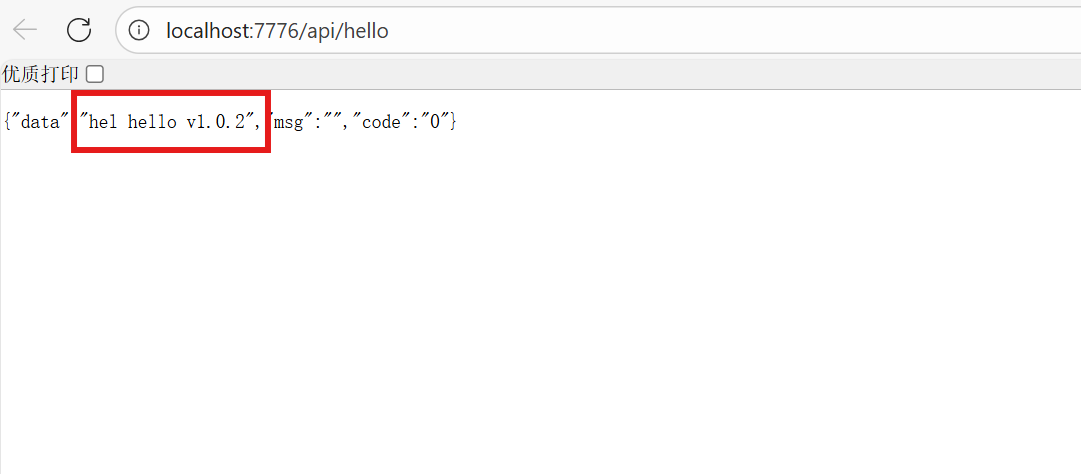This screenshot has height=474, width=1081.
Task: Click the "0" code value
Action: pos(435,122)
